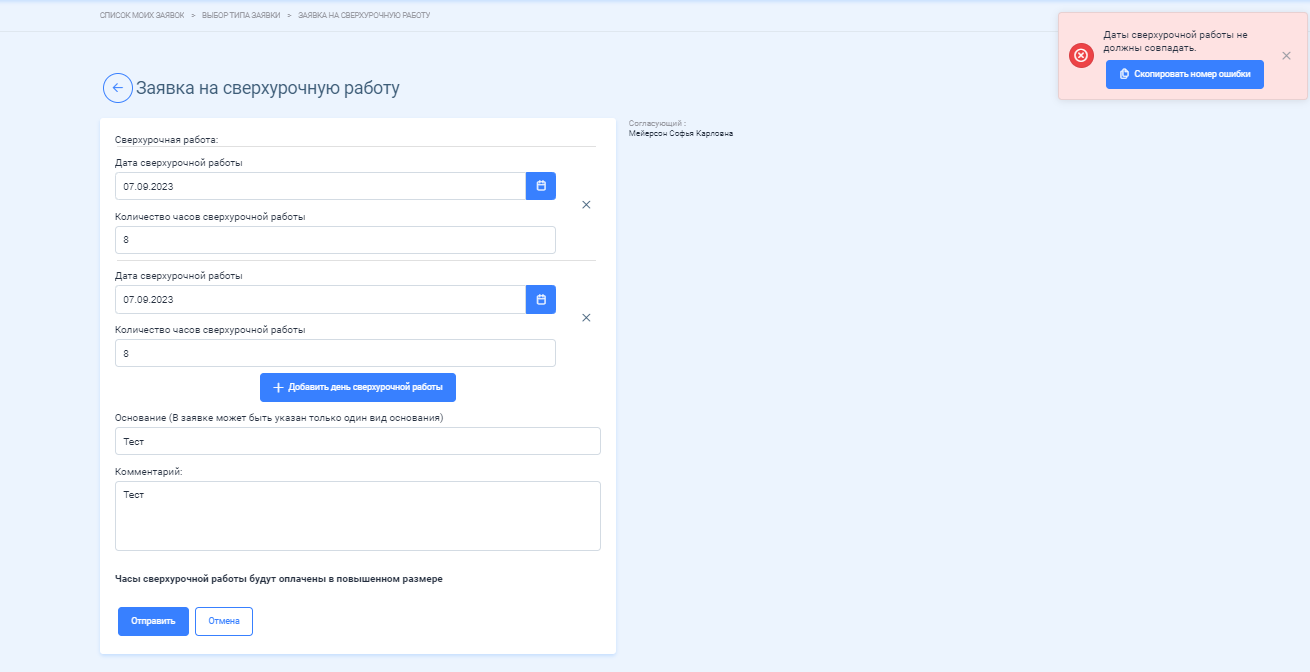
Task: Dismiss the red error notification
Action: pyautogui.click(x=1287, y=56)
